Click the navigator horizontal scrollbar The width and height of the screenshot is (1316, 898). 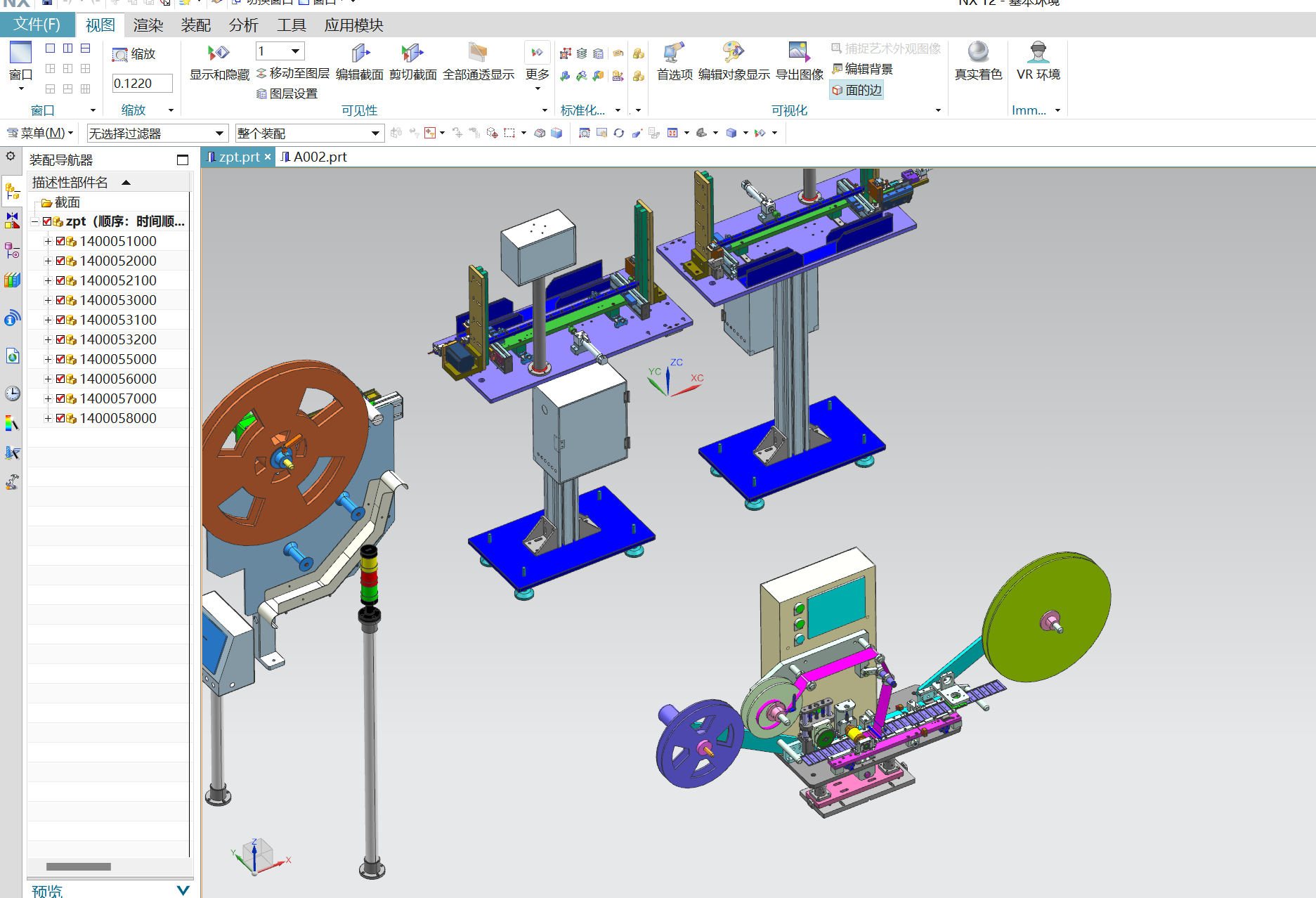(79, 866)
